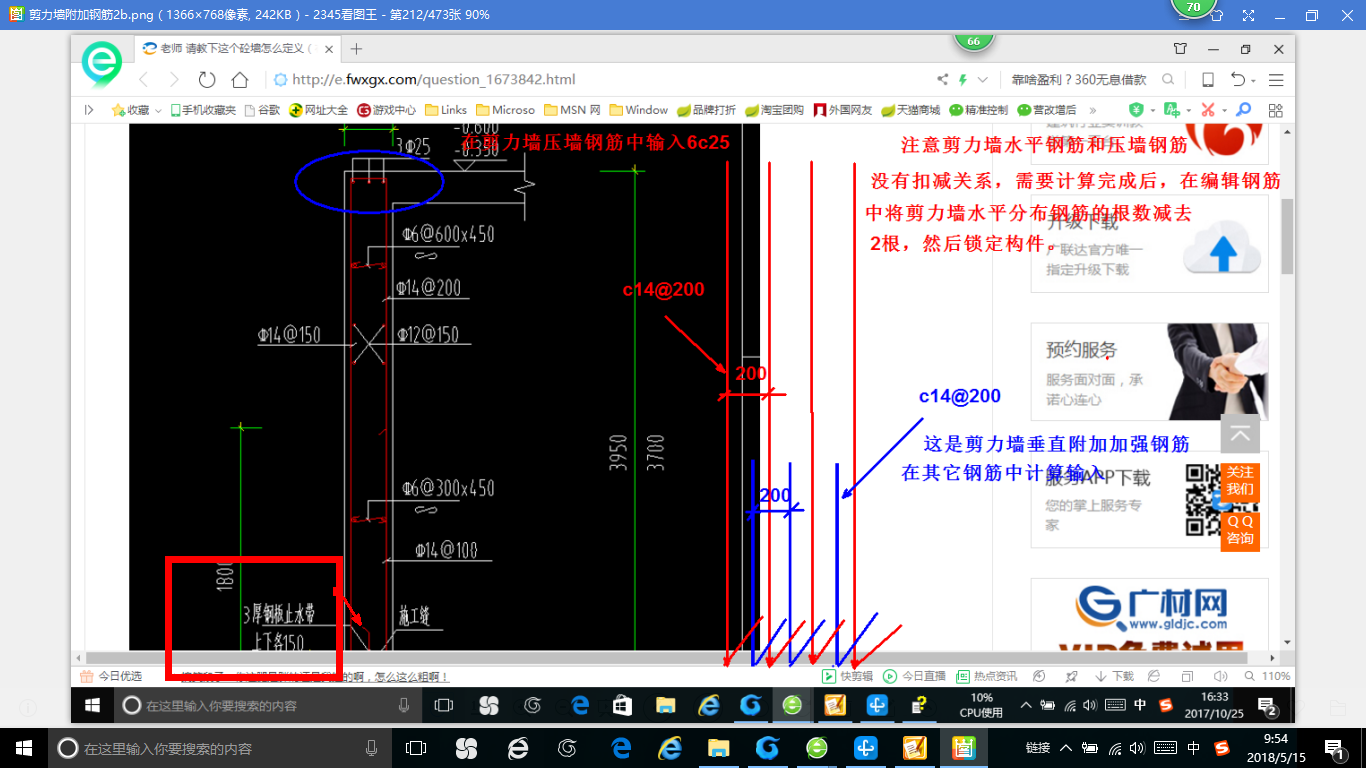This screenshot has width=1366, height=768.
Task: Click the green lightning speed-mode icon
Action: click(963, 80)
